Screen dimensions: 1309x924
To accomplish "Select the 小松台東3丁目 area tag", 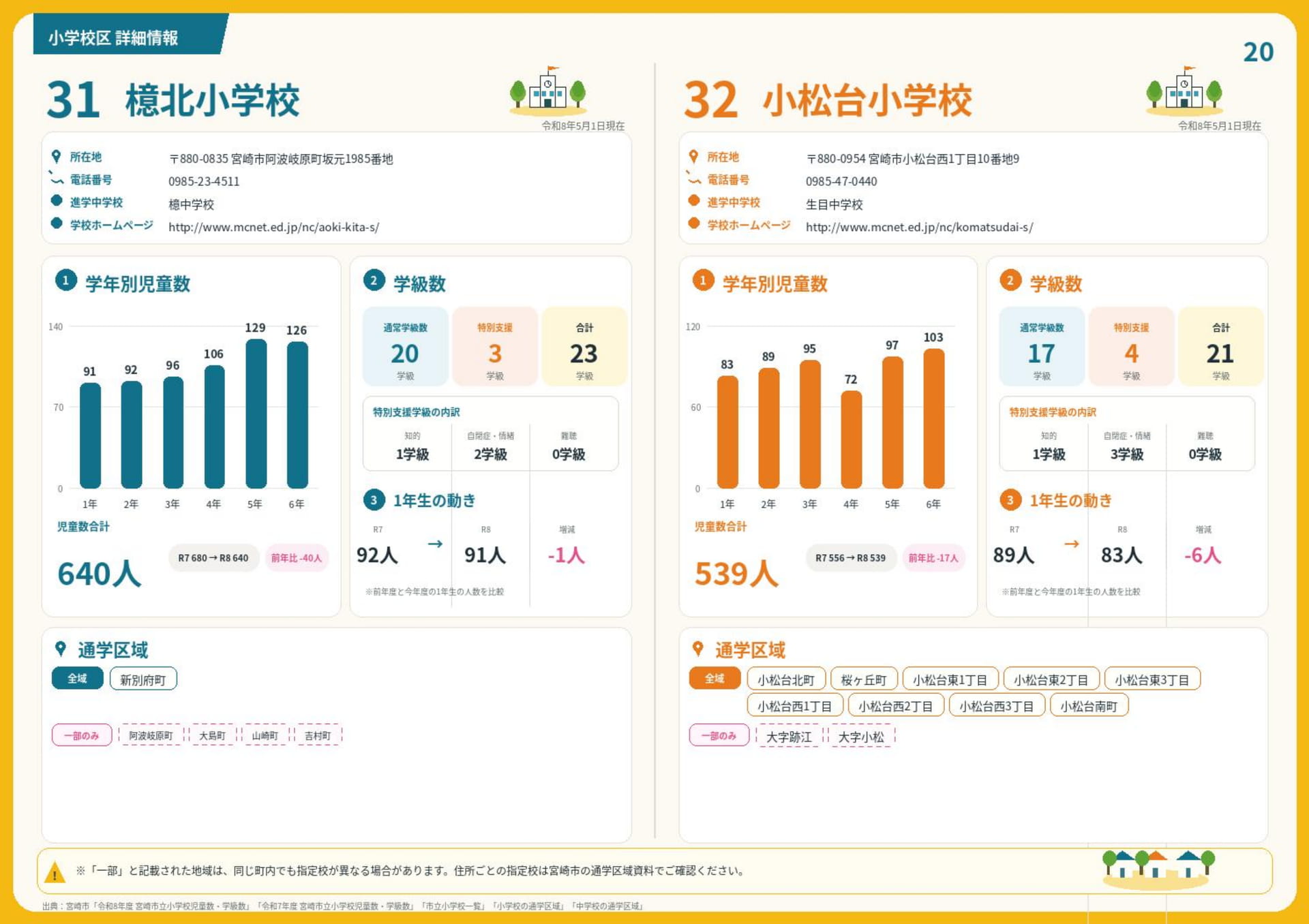I will tap(1152, 679).
